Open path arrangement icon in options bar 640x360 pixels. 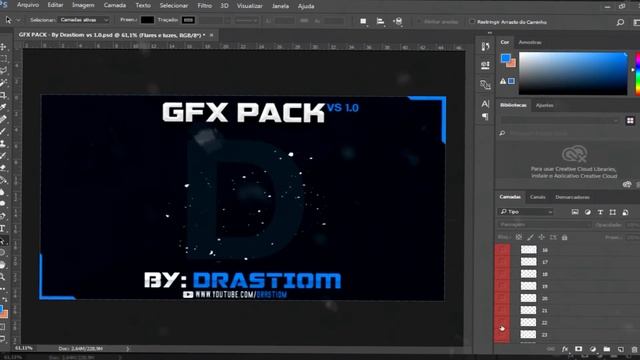tap(398, 21)
